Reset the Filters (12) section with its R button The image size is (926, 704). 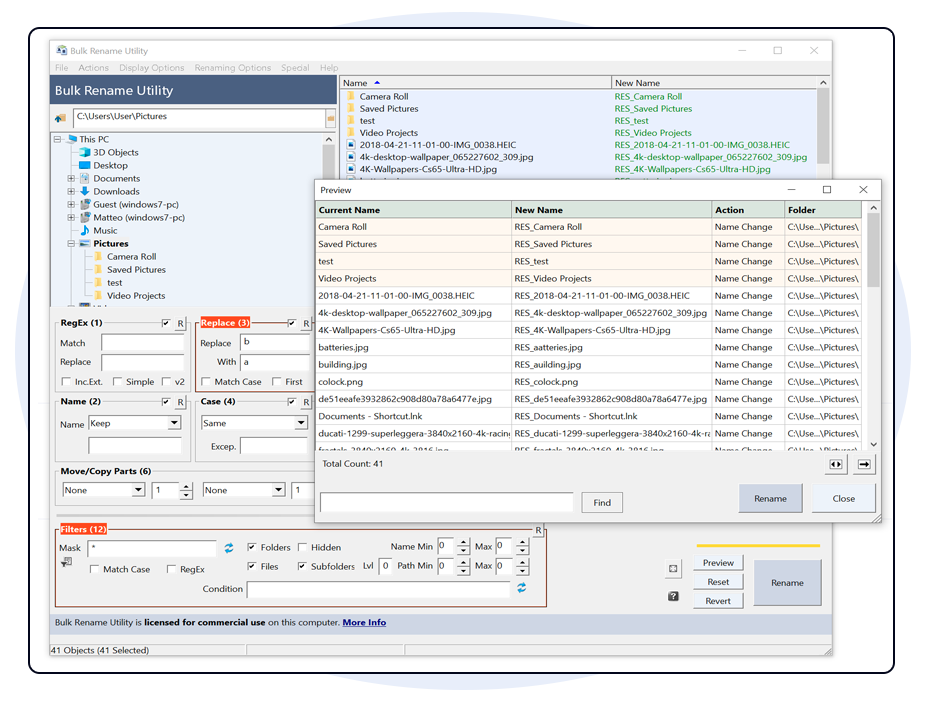pos(538,530)
